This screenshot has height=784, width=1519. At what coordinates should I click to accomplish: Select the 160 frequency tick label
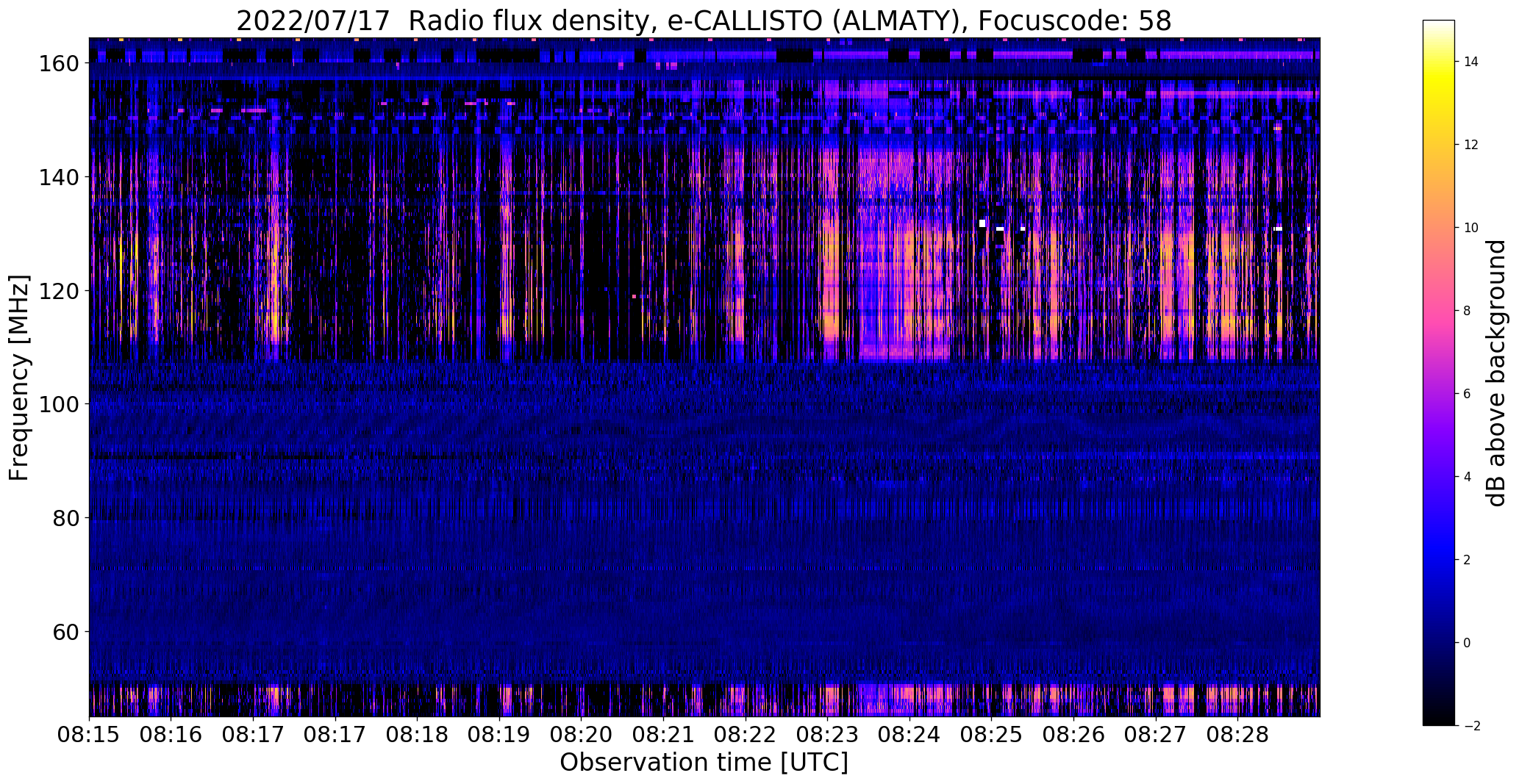click(59, 64)
